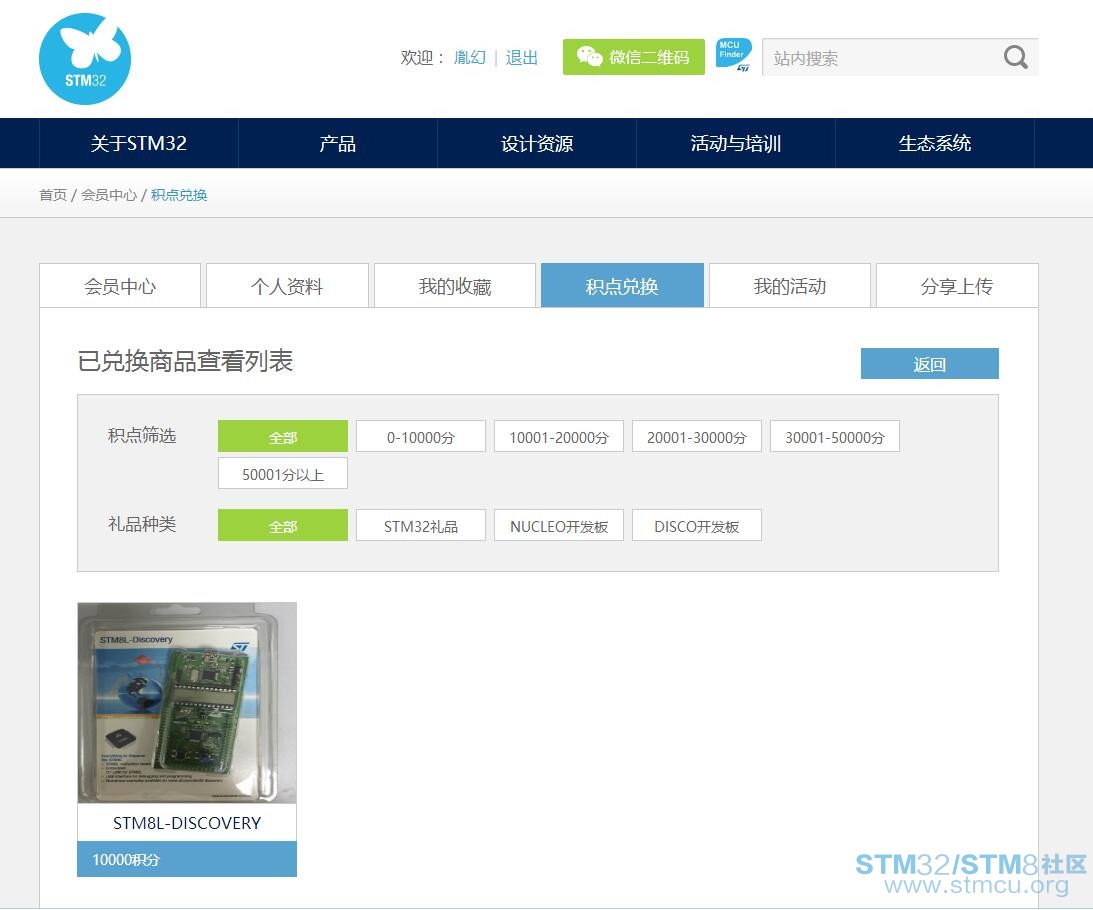The height and width of the screenshot is (910, 1093).
Task: Click the 已兑换商品查看列表 heading
Action: (185, 361)
